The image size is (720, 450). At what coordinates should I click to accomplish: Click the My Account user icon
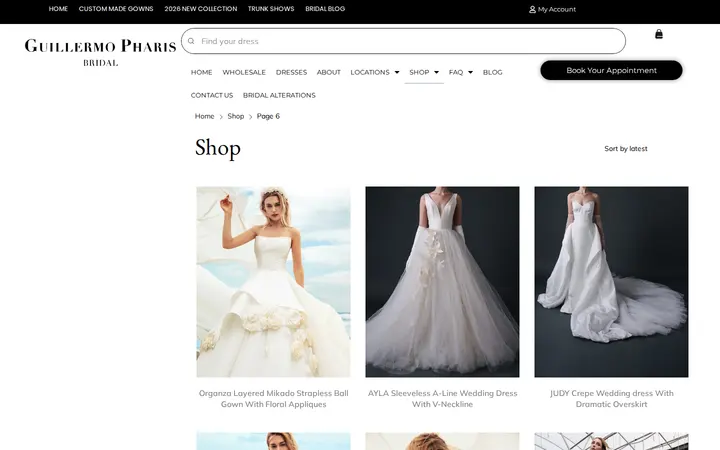pyautogui.click(x=532, y=9)
